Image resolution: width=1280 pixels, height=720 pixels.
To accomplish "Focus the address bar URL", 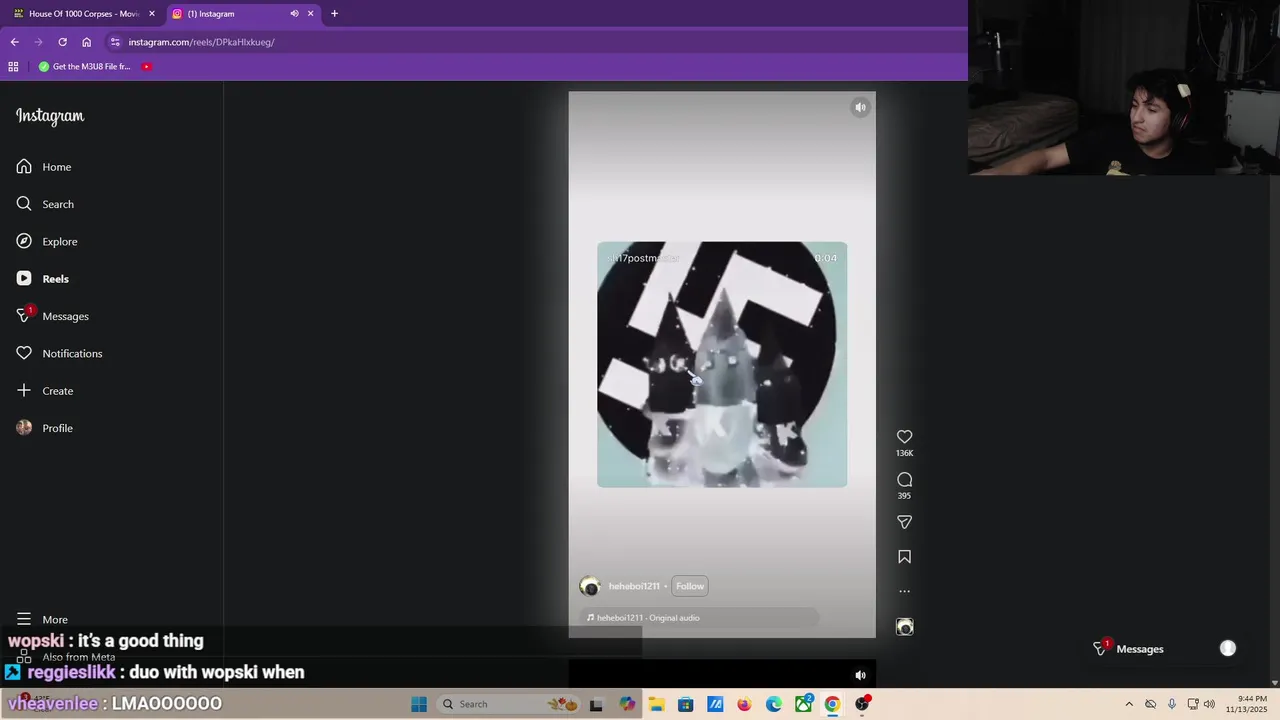I will click(201, 42).
